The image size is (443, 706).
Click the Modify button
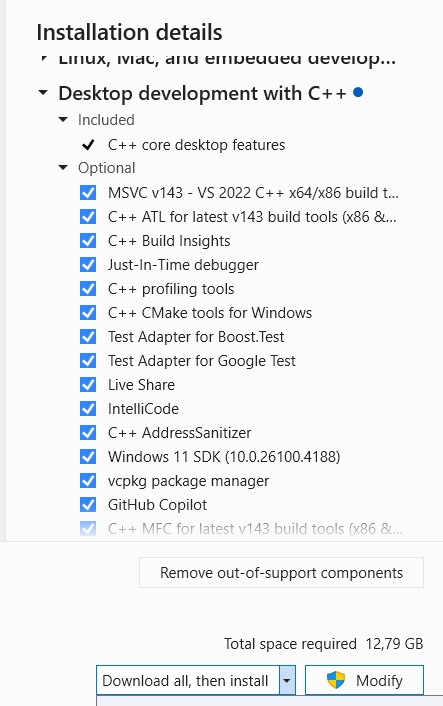[x=364, y=680]
